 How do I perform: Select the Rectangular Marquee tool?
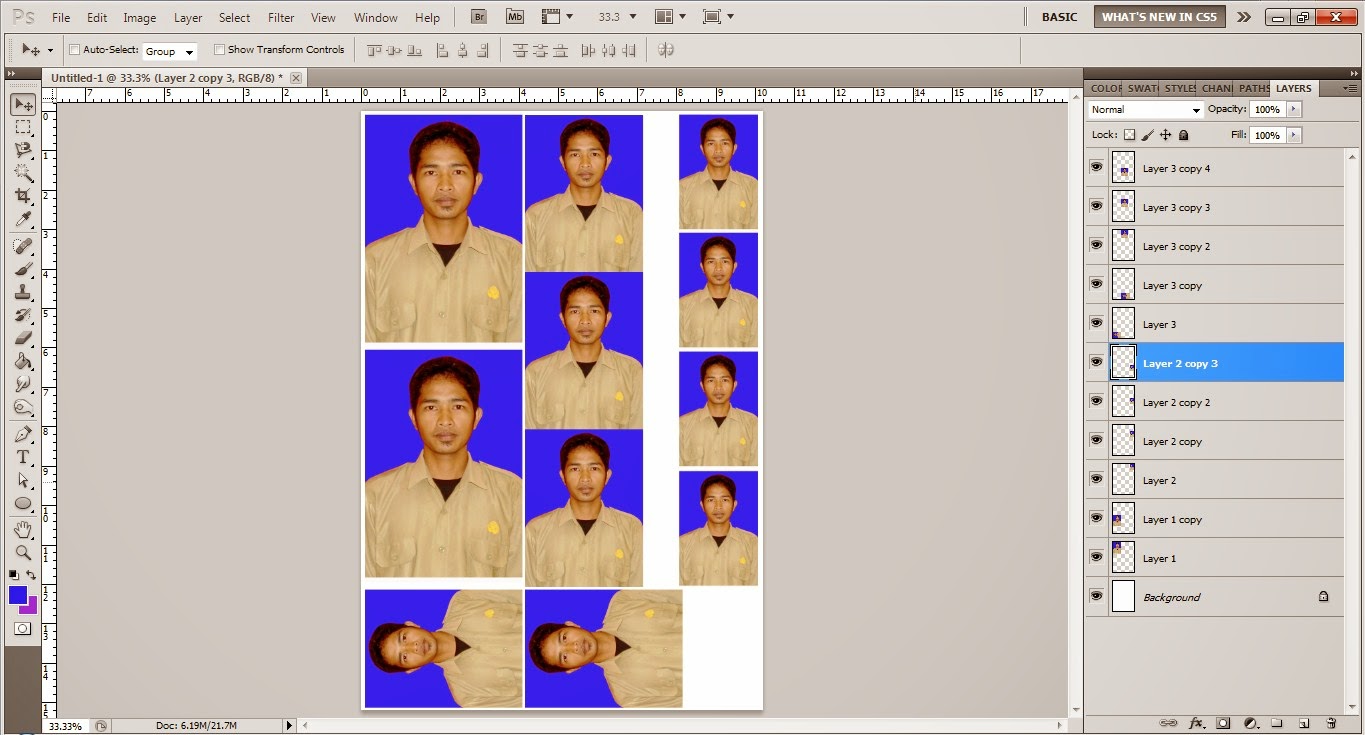(23, 127)
